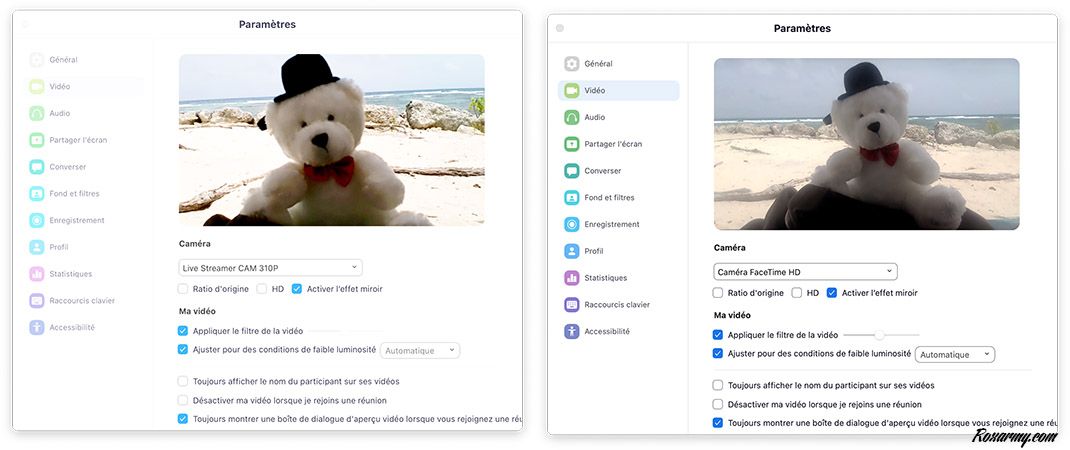
Task: Click the Converser chat icon in right window
Action: [x=572, y=171]
